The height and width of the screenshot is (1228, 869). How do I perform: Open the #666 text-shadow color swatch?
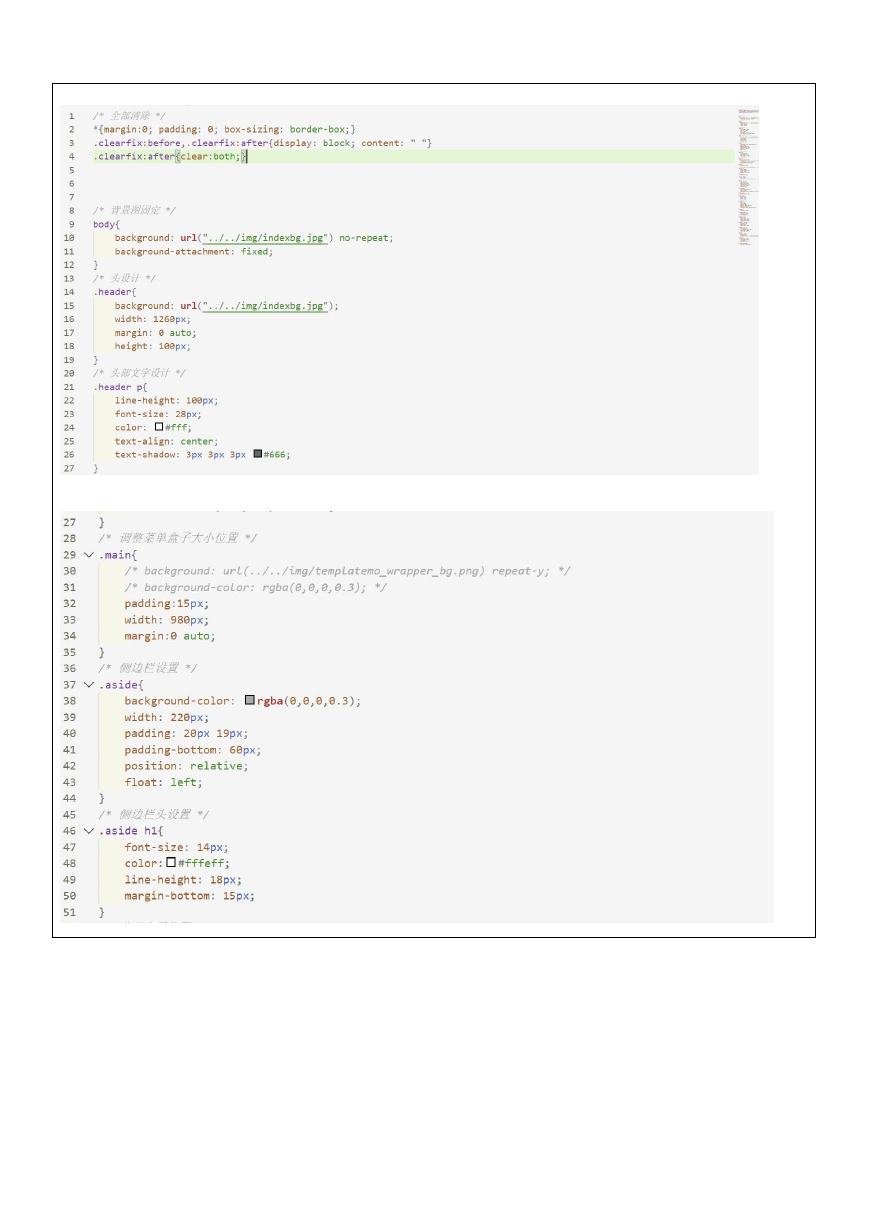[x=257, y=454]
